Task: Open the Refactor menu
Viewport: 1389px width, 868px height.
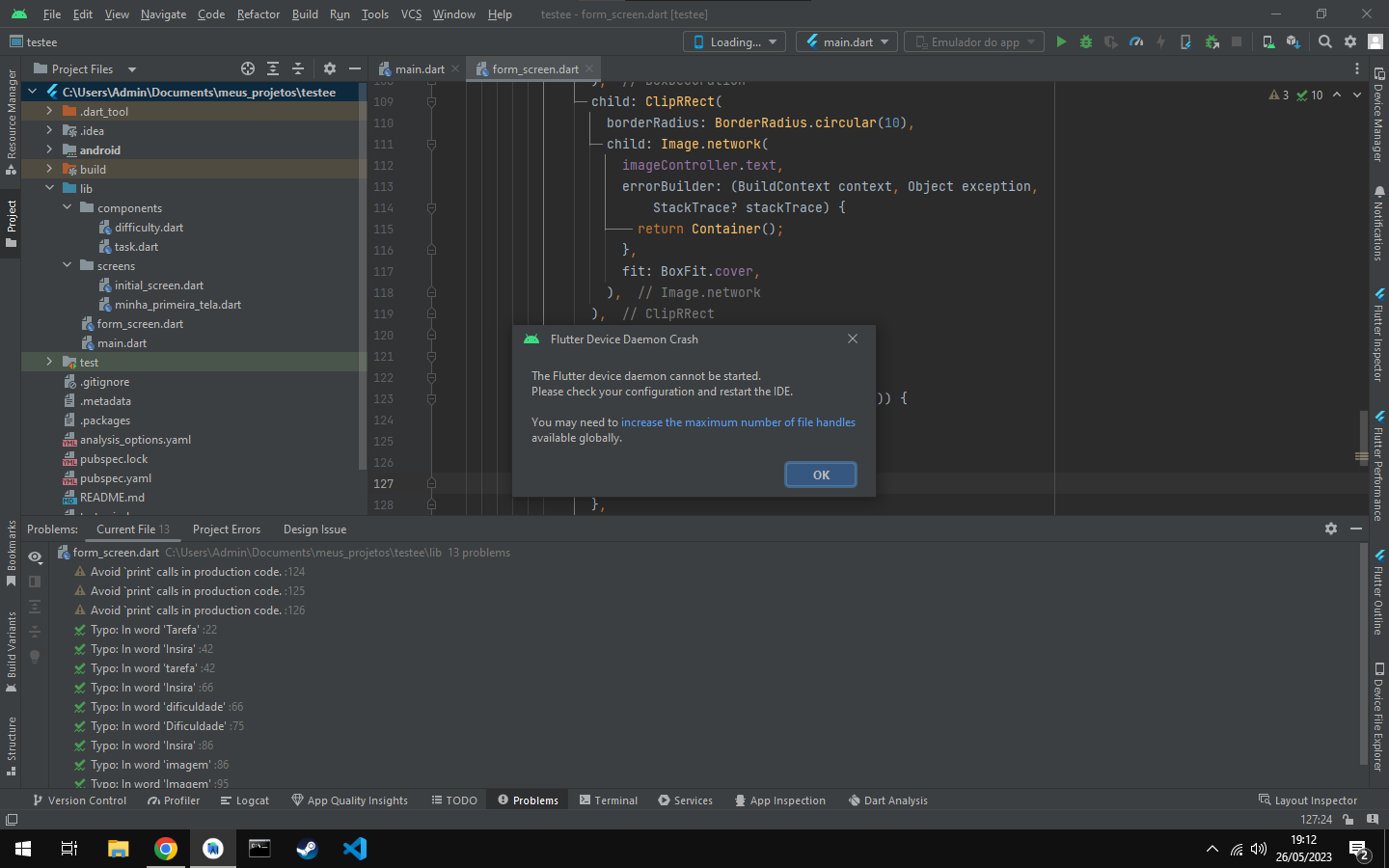Action: click(259, 14)
